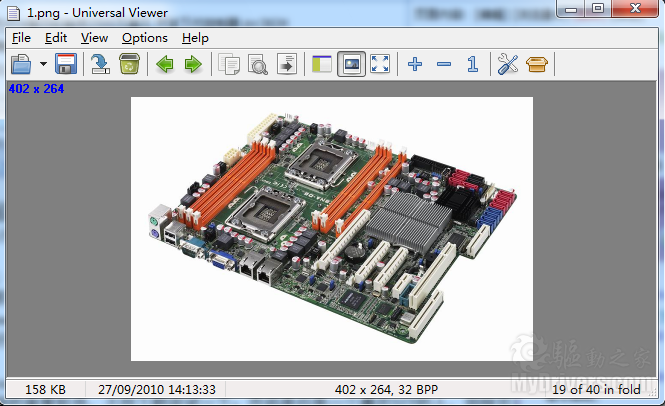This screenshot has height=406, width=665.
Task: Toggle the navigation side panel button
Action: click(322, 65)
